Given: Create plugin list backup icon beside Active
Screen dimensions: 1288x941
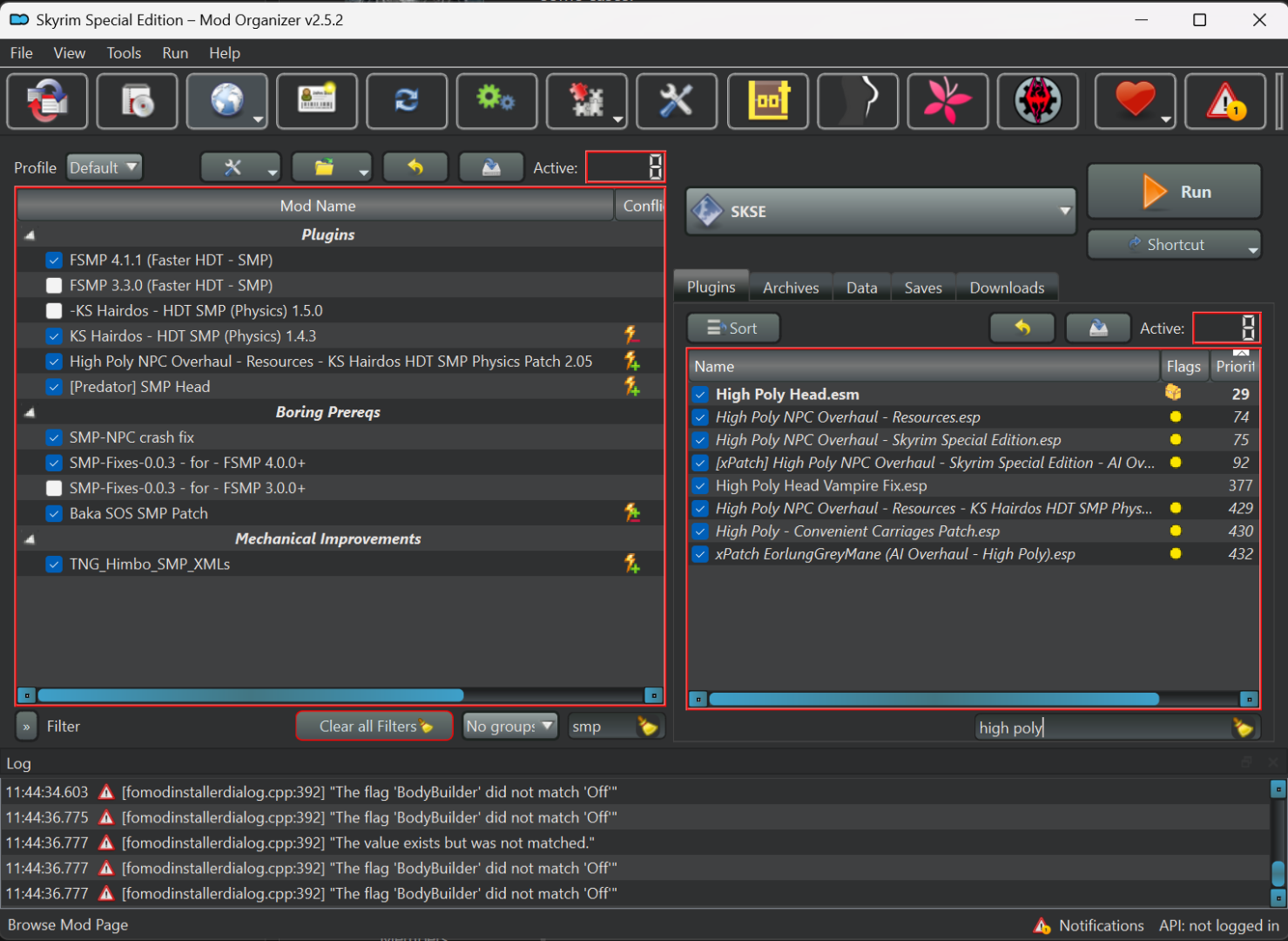Looking at the screenshot, I should click(1098, 328).
